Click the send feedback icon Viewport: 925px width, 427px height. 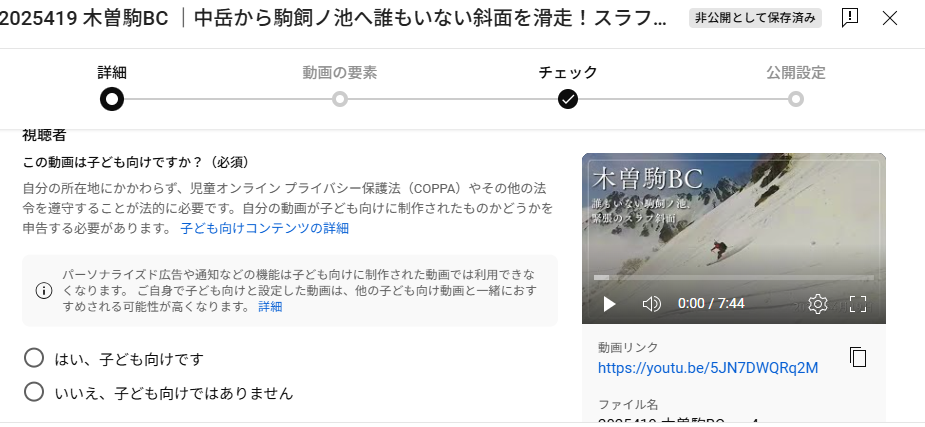(x=849, y=18)
